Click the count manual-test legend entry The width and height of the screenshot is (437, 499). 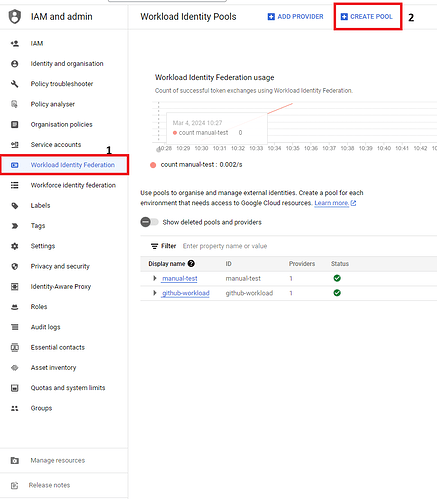[196, 165]
